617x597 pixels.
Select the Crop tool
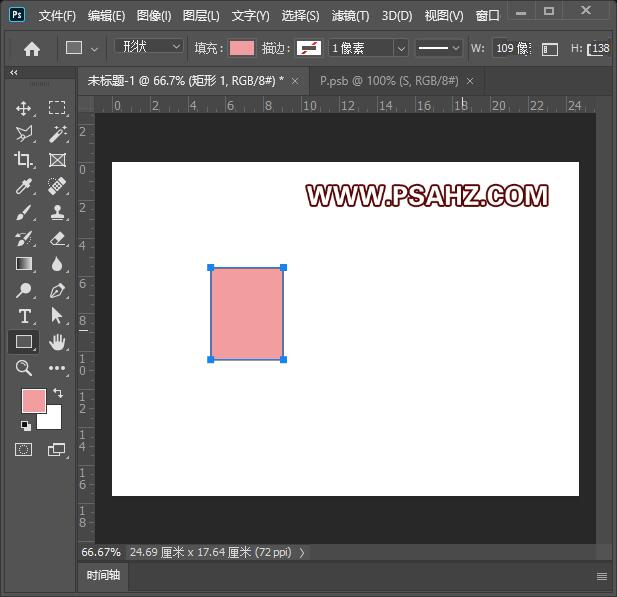tap(24, 160)
